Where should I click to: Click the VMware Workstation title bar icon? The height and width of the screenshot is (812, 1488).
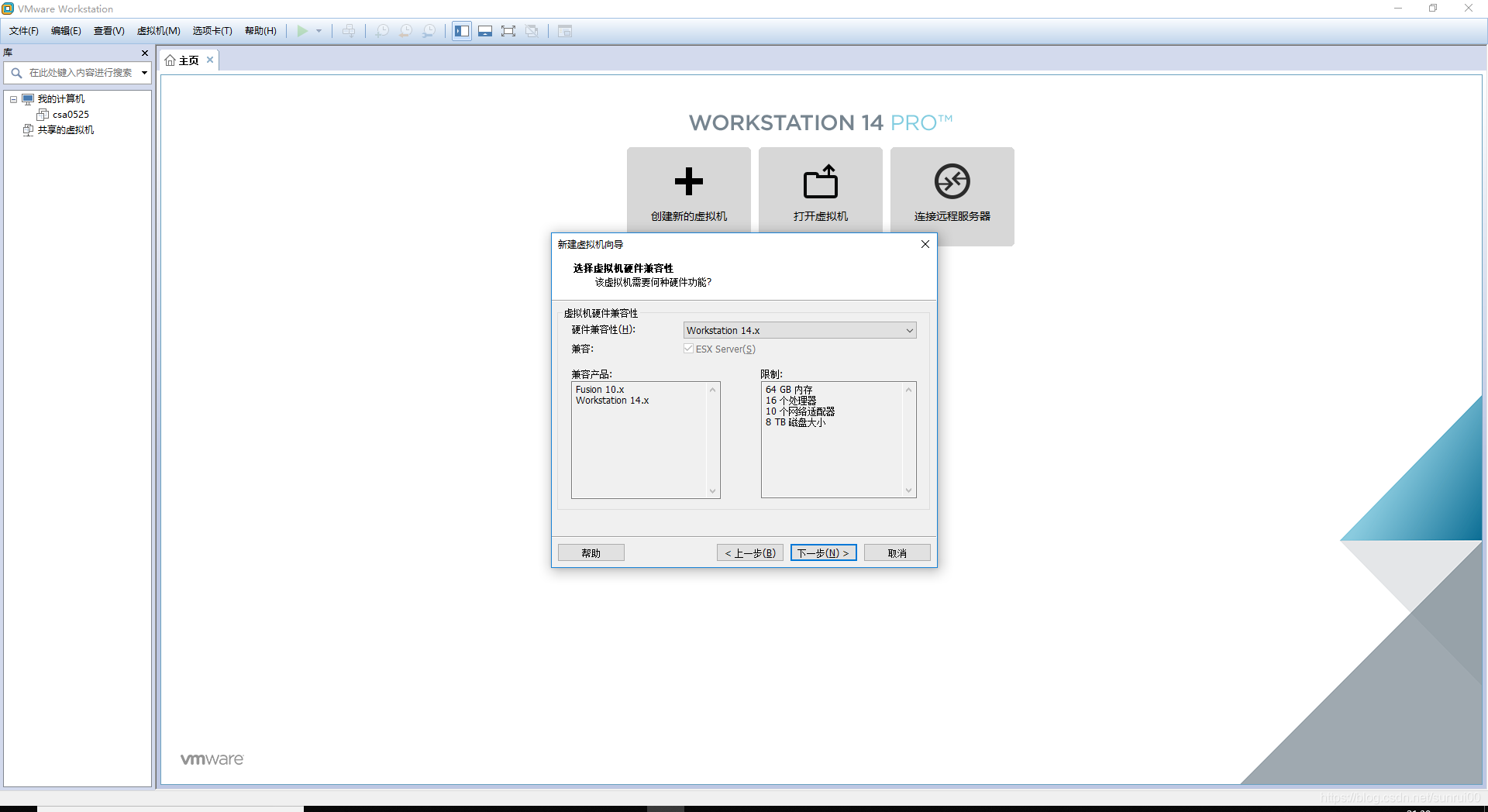tap(8, 9)
